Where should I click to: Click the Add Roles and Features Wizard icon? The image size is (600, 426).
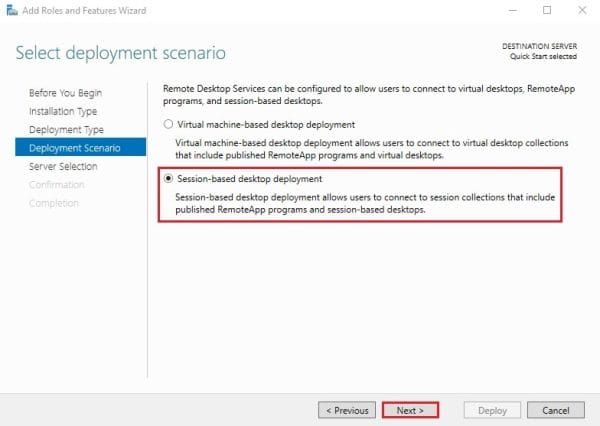point(11,10)
